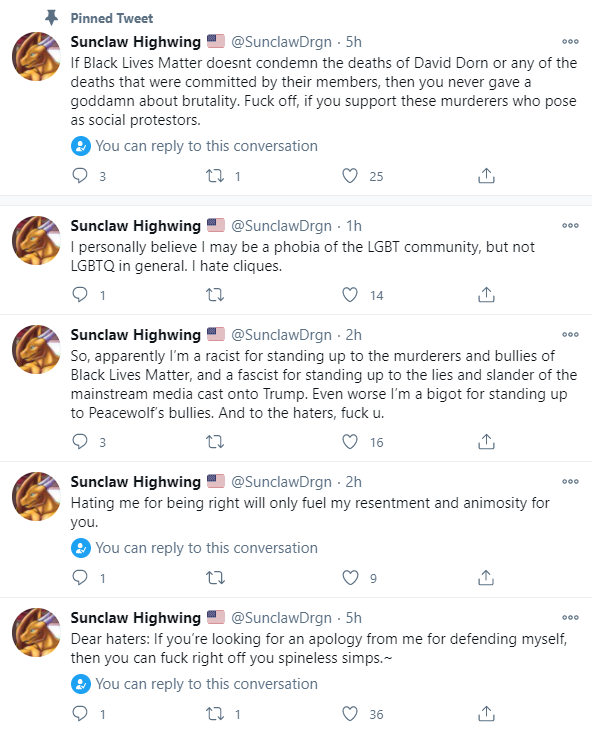This screenshot has height=732, width=592.
Task: Click the dragon avatar on the pinned tweet
Action: coord(36,56)
